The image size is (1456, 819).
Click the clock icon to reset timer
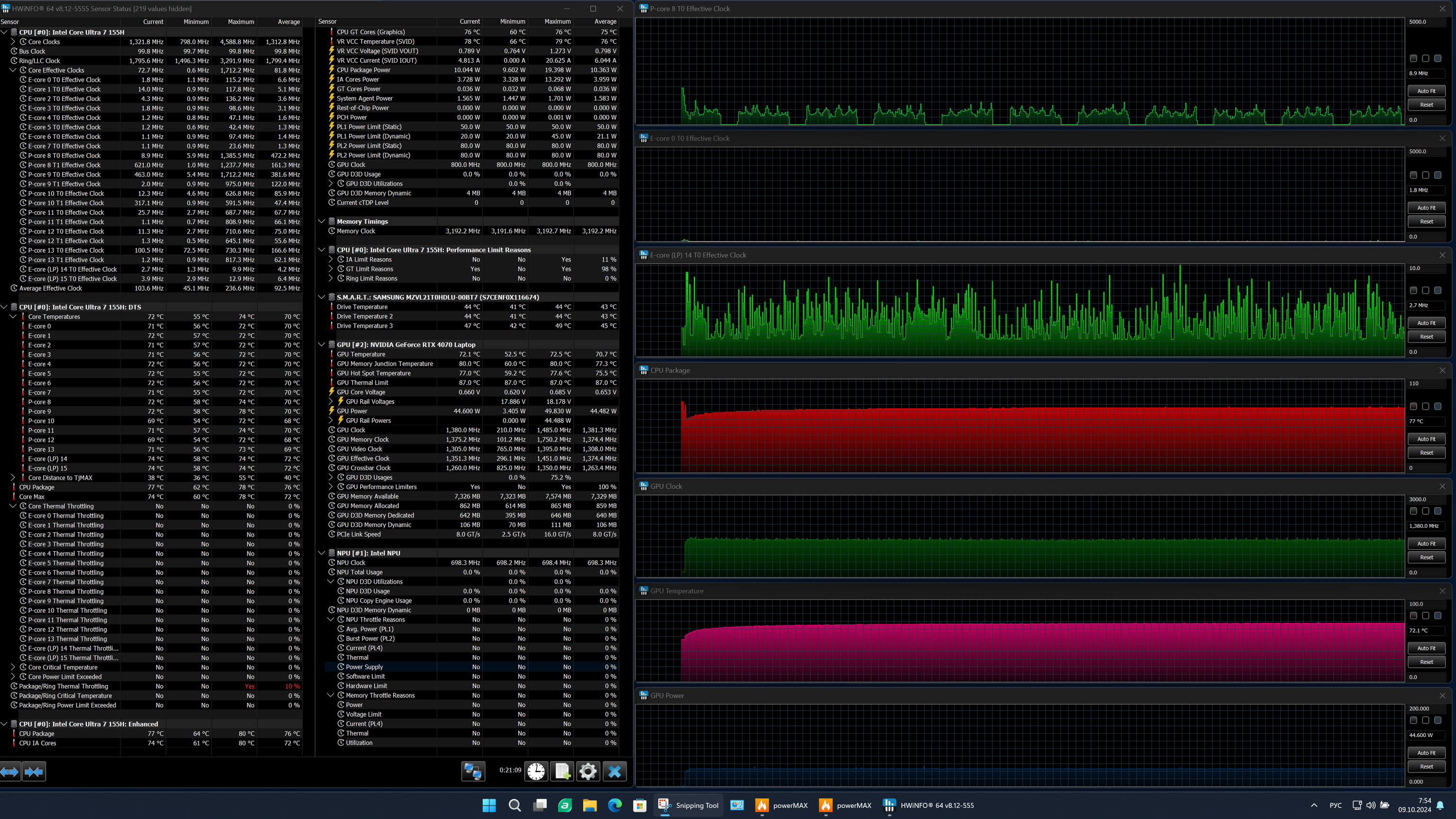[536, 771]
